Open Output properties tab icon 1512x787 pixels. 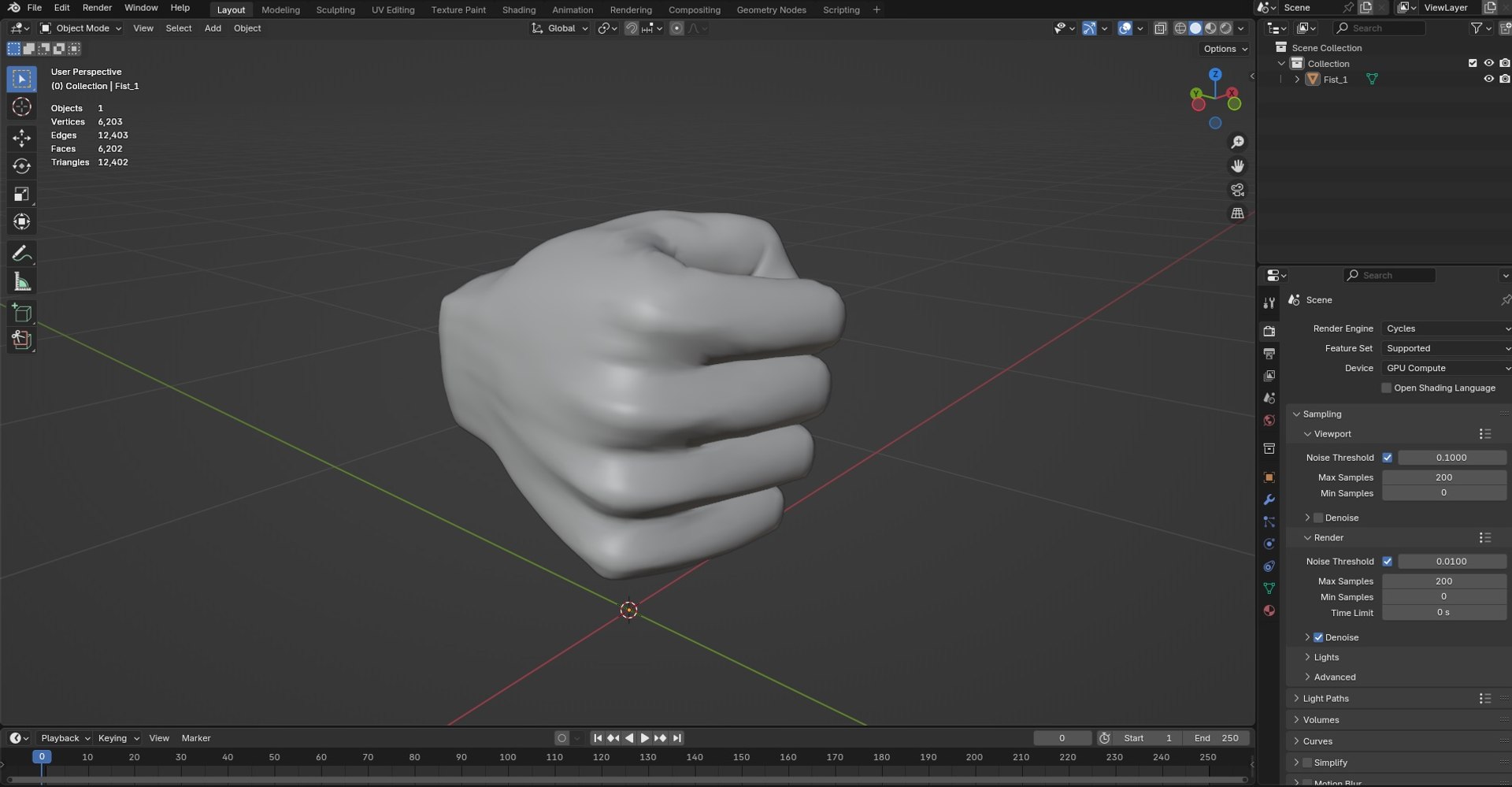pyautogui.click(x=1269, y=354)
